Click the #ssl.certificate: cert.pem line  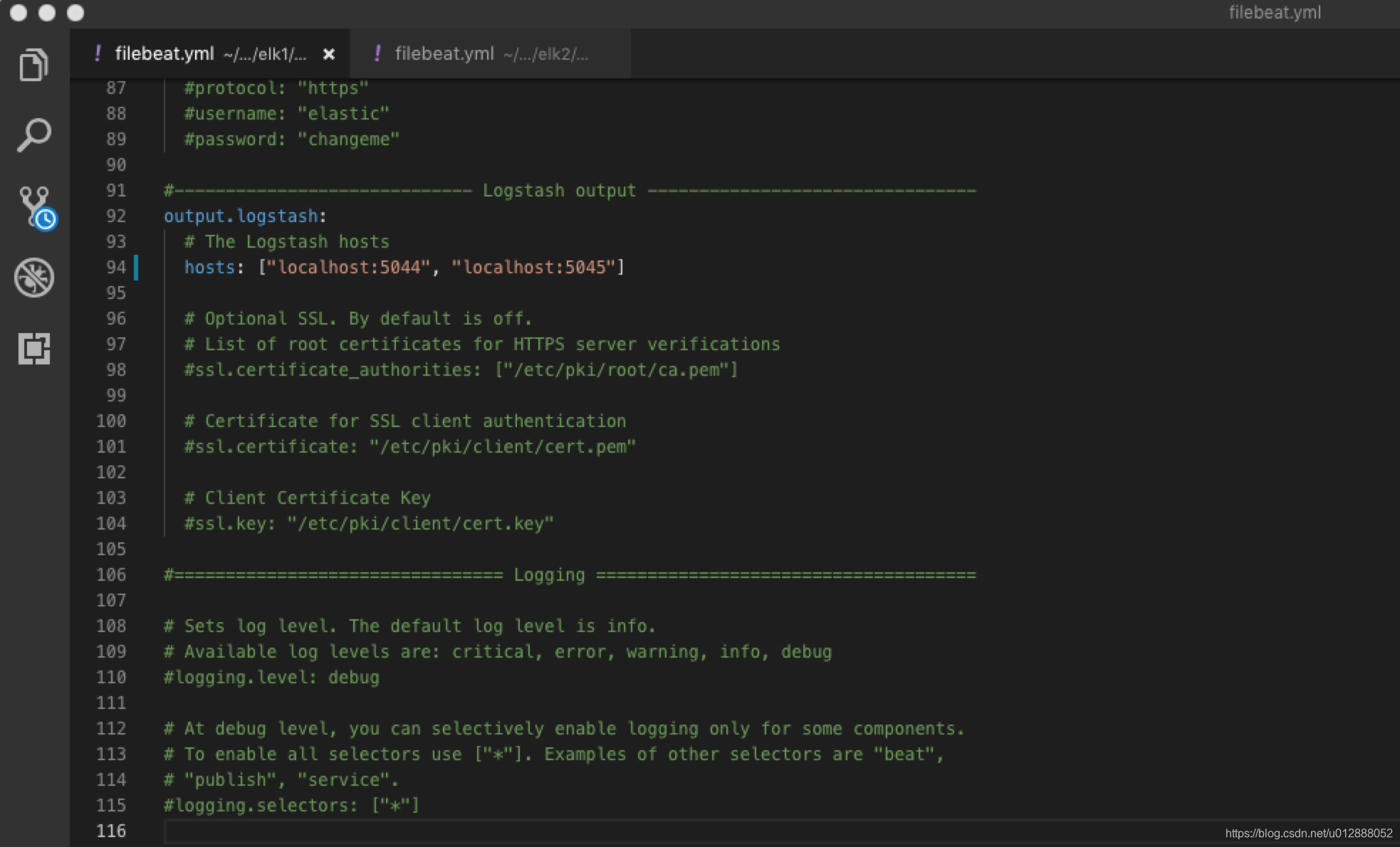click(x=410, y=447)
